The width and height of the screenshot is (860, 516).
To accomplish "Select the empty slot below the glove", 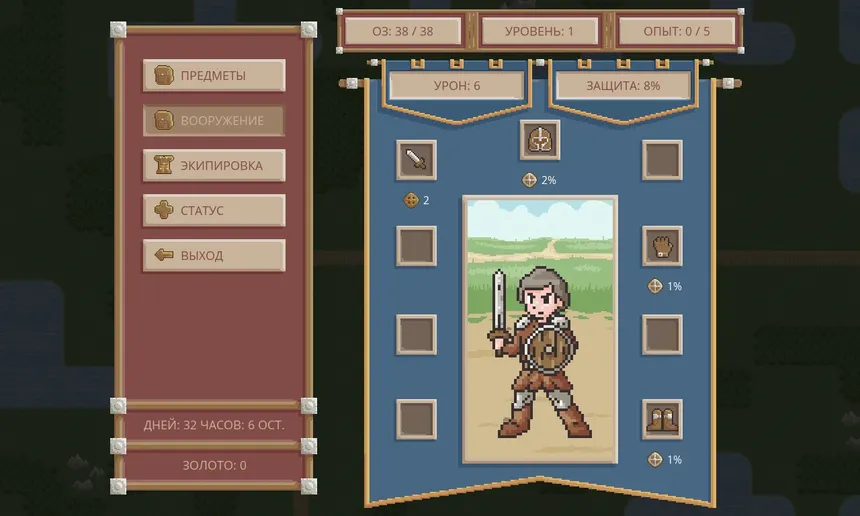I will coord(662,334).
